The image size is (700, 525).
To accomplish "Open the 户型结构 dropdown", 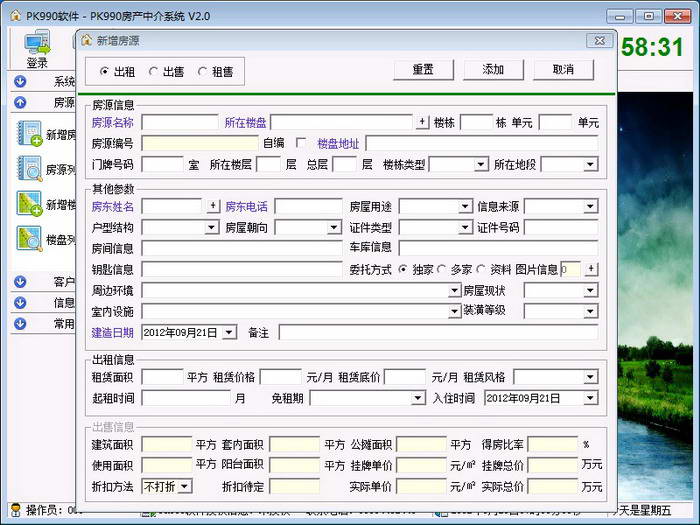I will point(212,227).
